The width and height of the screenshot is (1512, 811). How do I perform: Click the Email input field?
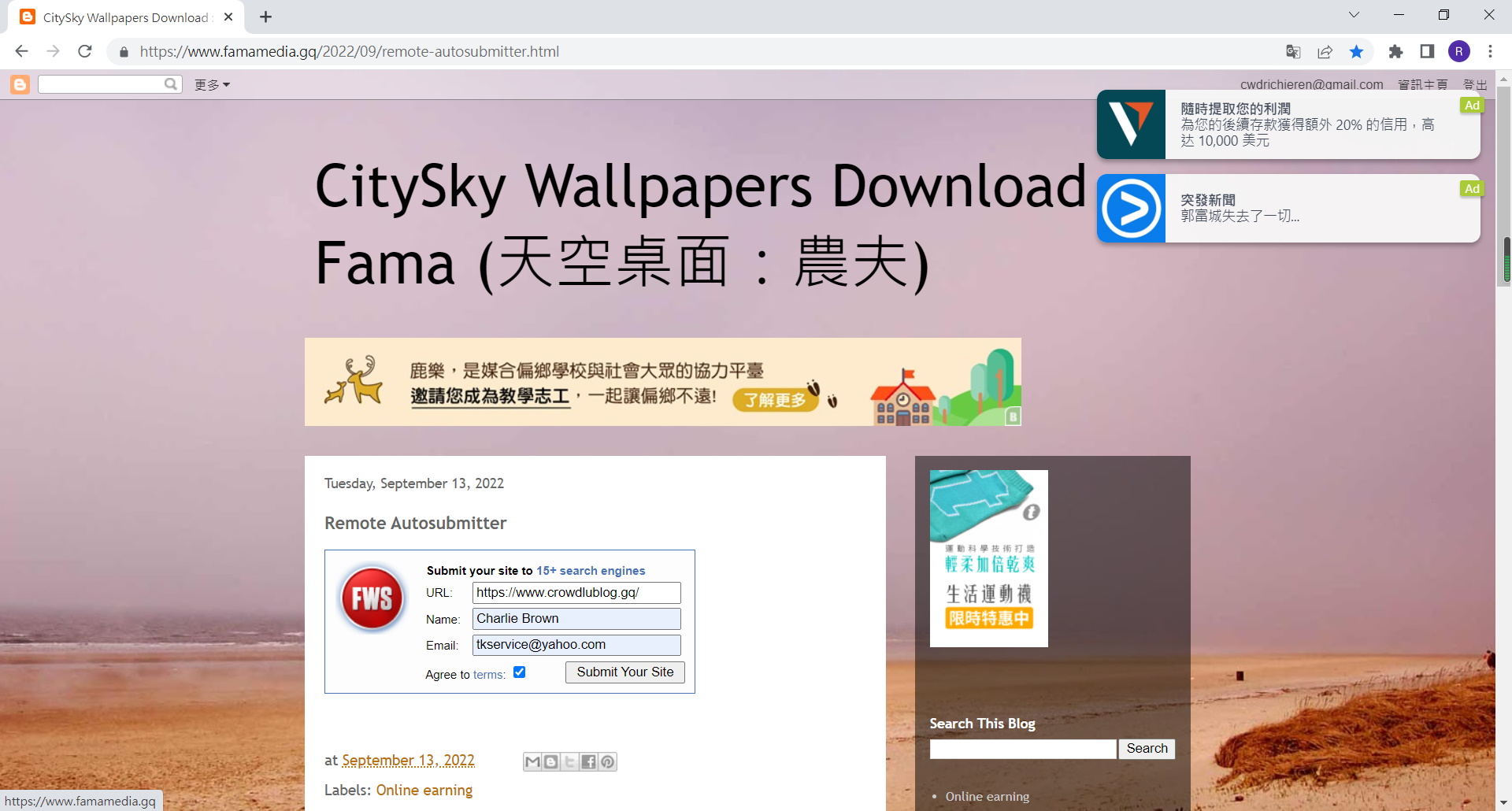(x=576, y=645)
